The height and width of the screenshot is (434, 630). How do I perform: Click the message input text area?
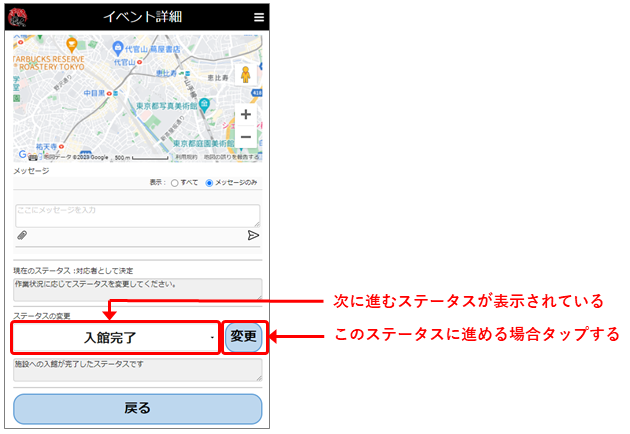(137, 215)
